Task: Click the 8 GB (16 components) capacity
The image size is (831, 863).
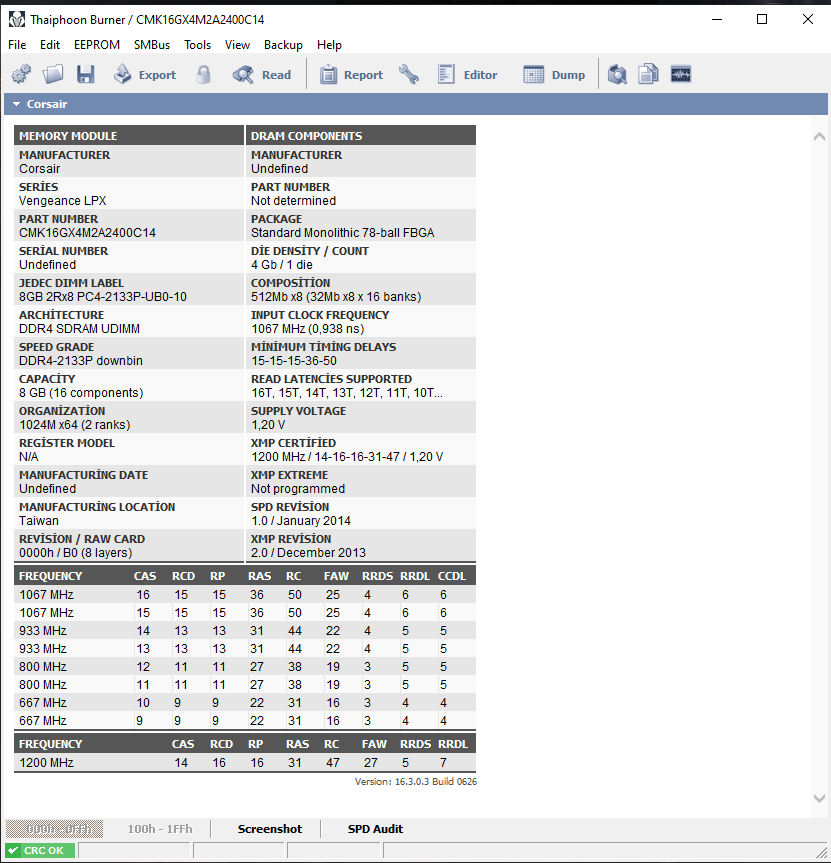Action: tap(81, 392)
